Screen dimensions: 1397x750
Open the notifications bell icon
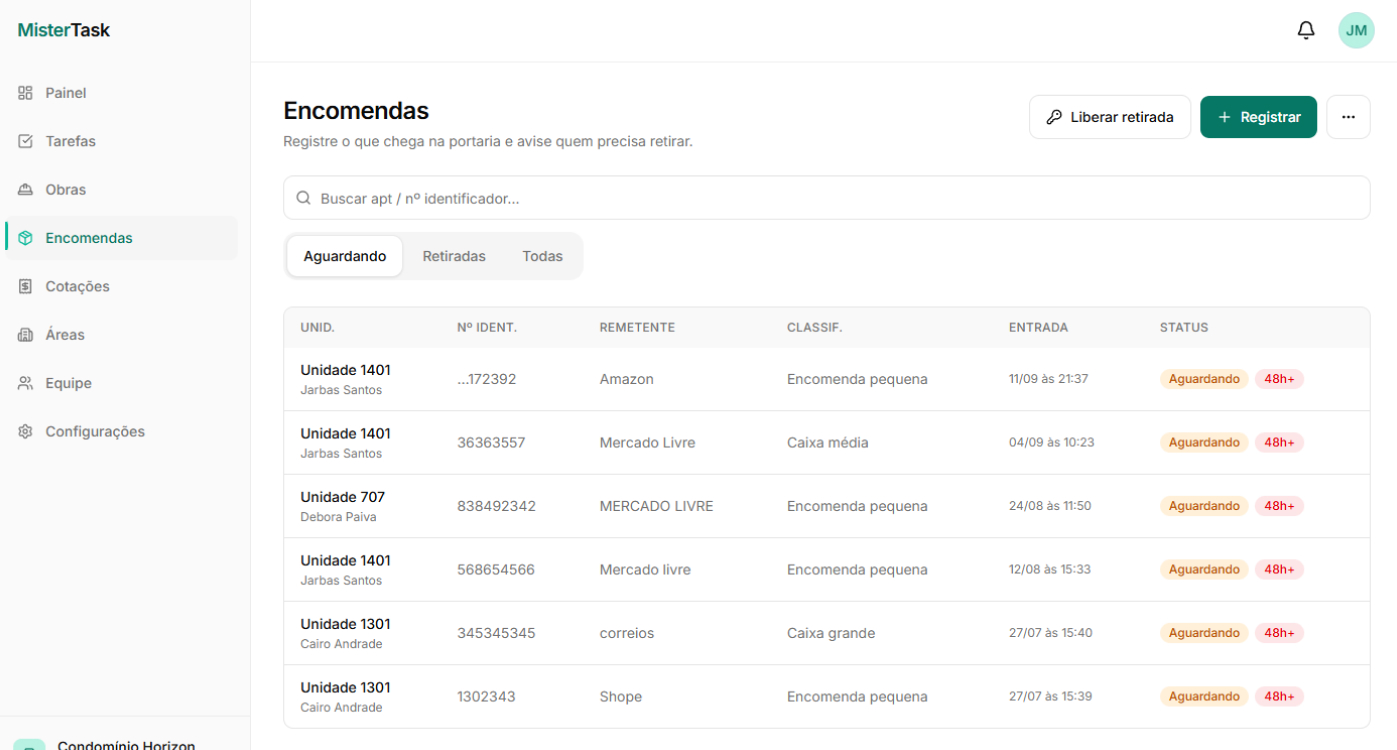[1306, 31]
